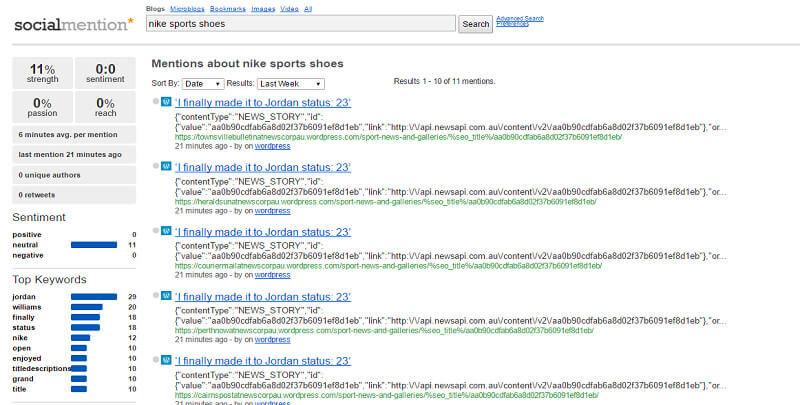Click WordPress icon beside Herald Sun result
The height and width of the screenshot is (405, 800).
tap(166, 166)
